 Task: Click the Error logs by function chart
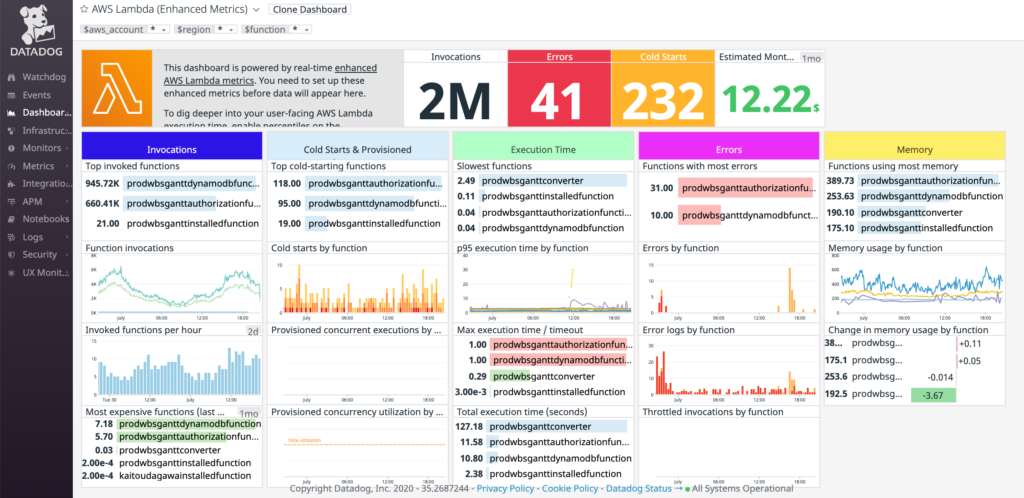pos(729,370)
